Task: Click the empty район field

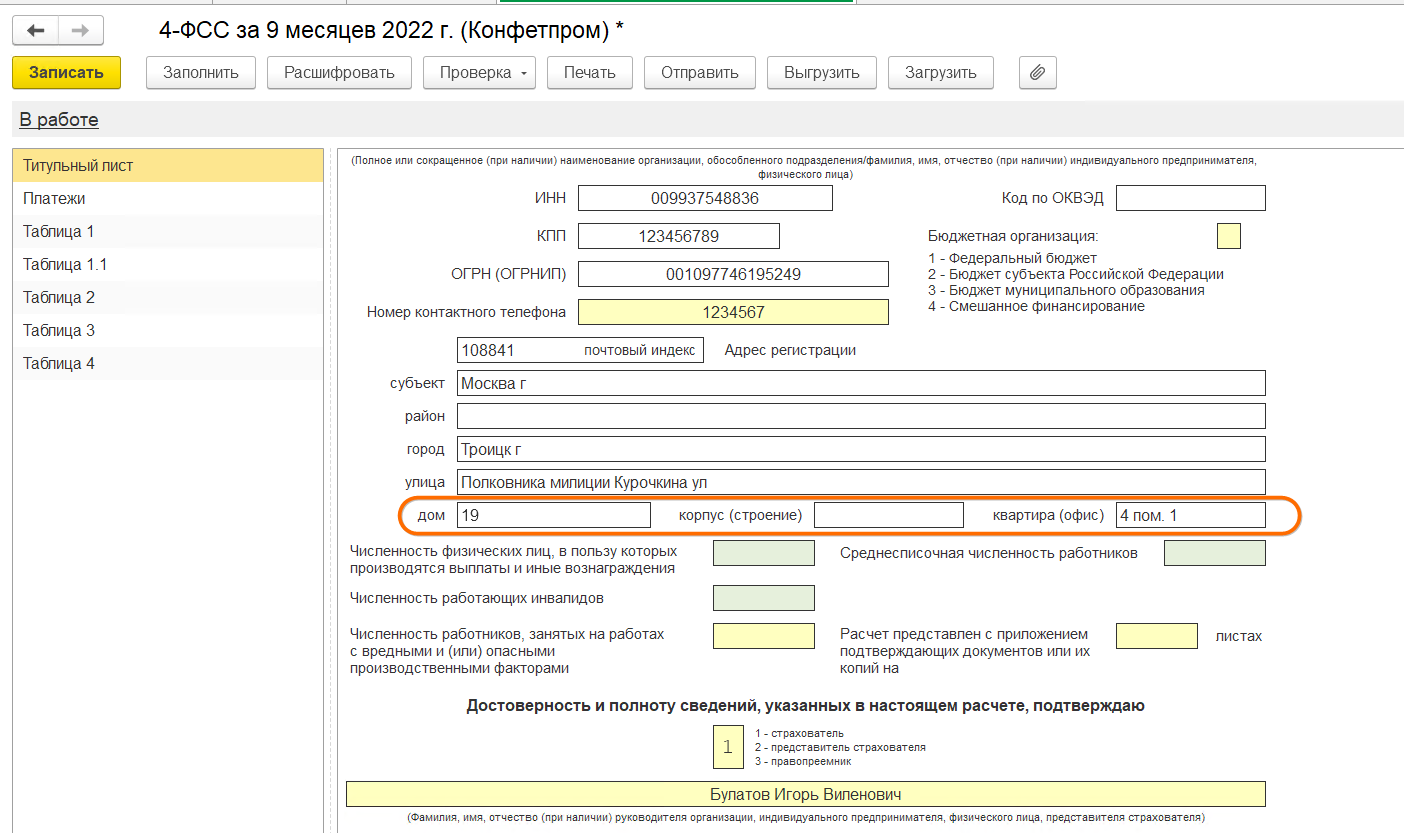Action: [861, 416]
